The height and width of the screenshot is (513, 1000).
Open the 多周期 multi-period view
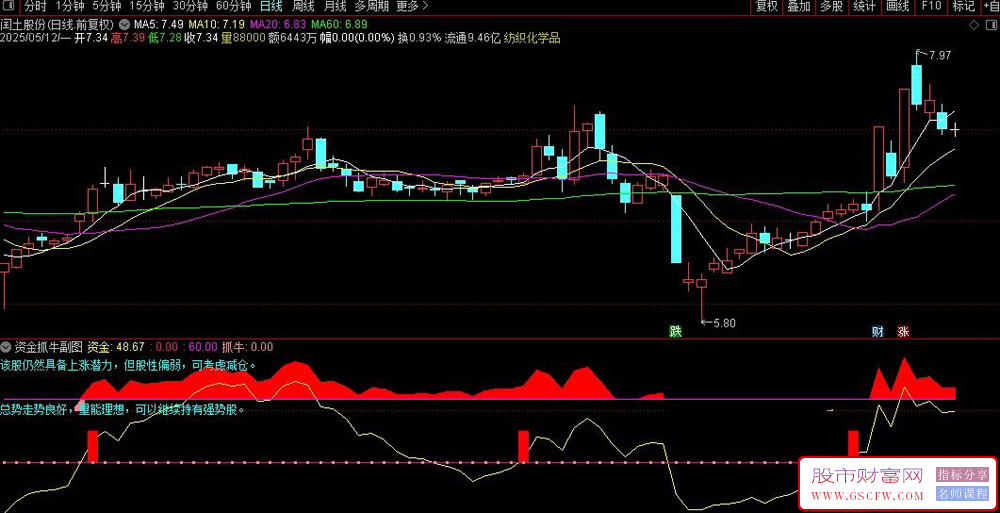coord(371,6)
